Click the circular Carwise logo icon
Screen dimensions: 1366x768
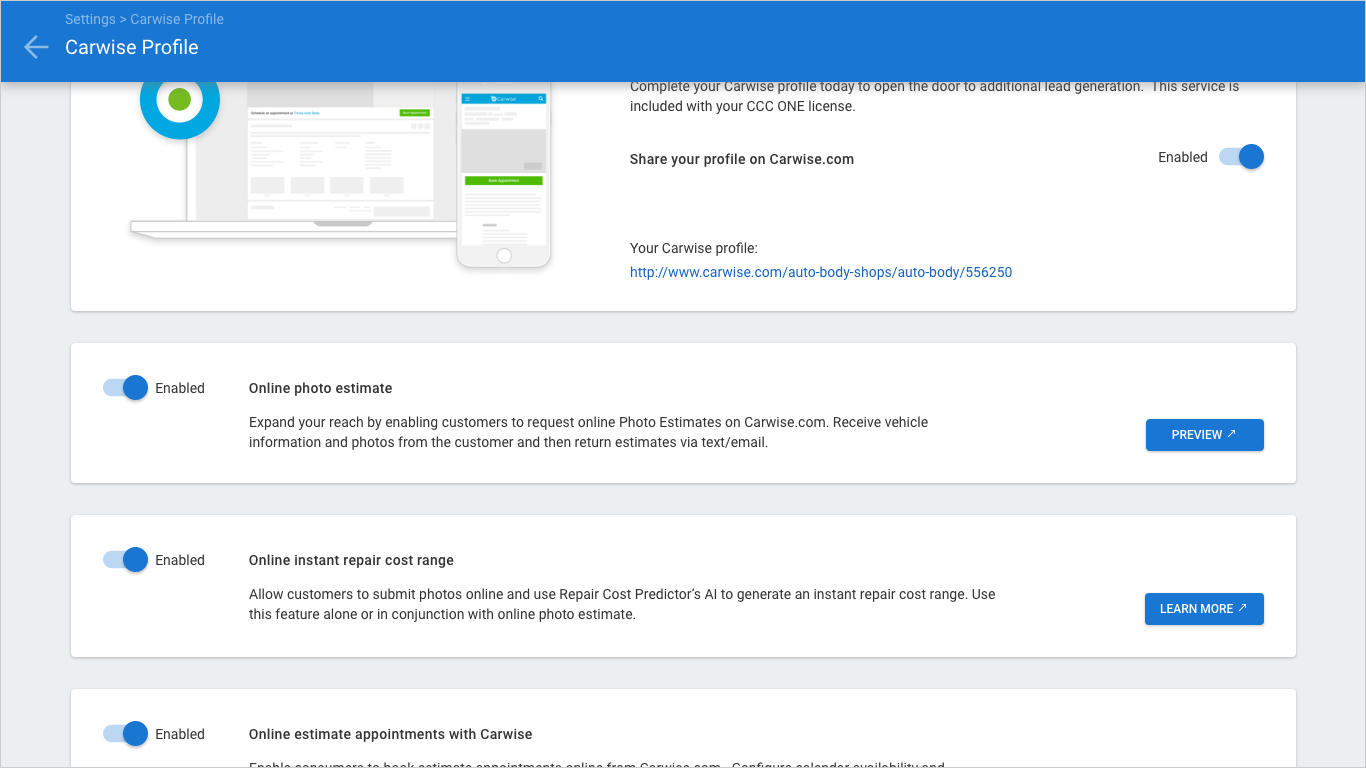coord(180,100)
